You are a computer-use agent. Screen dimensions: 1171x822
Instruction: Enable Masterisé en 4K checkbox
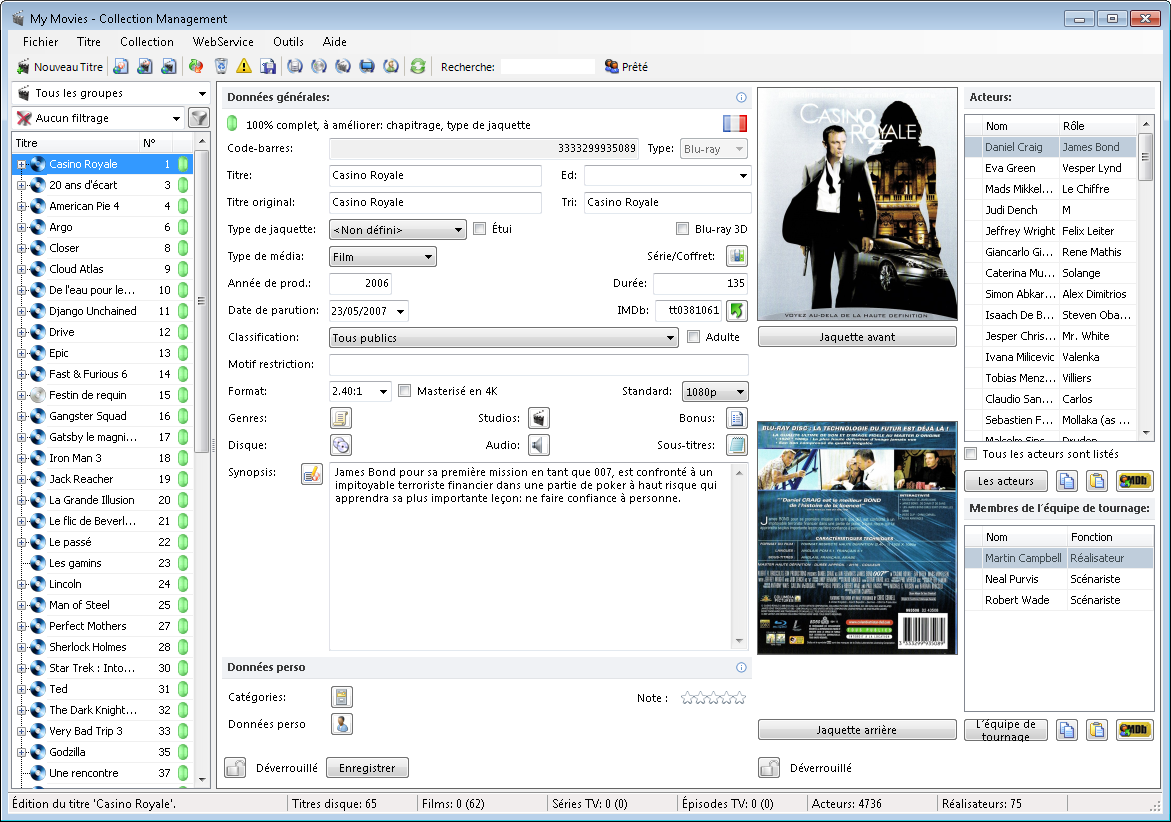coord(404,390)
